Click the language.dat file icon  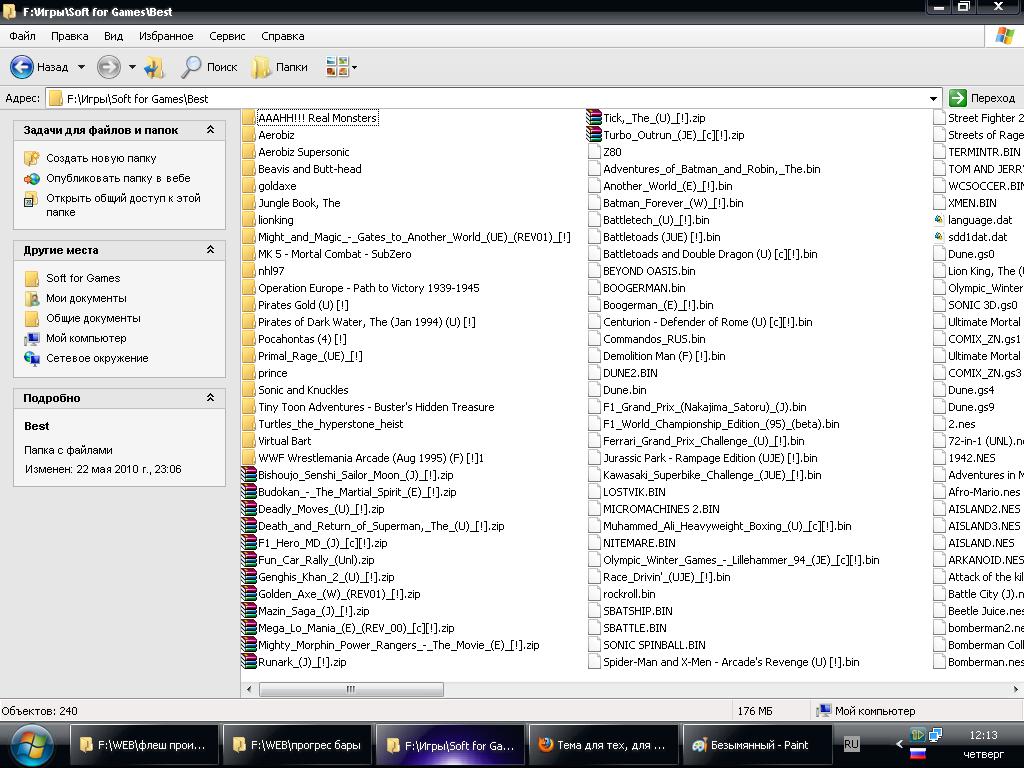tap(938, 220)
